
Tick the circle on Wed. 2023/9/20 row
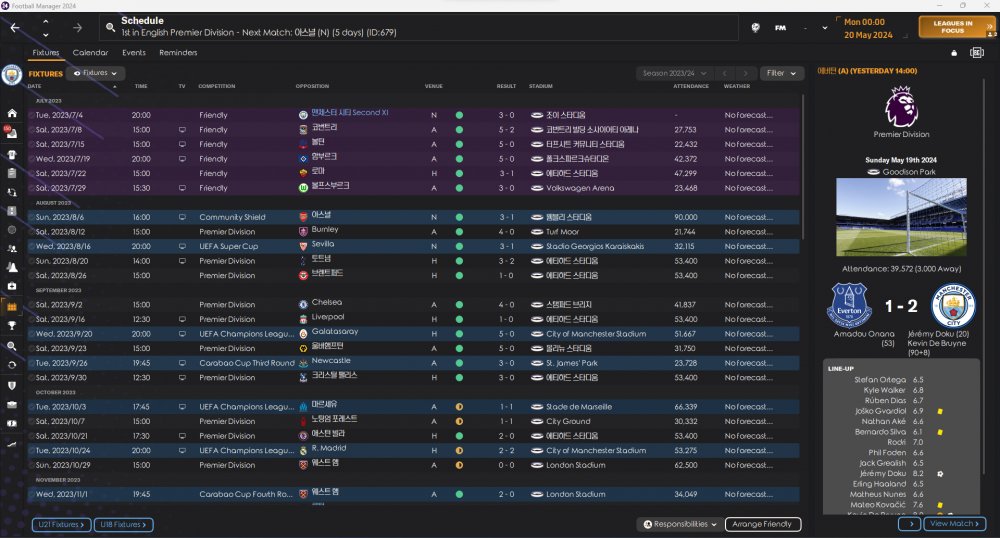(31, 334)
